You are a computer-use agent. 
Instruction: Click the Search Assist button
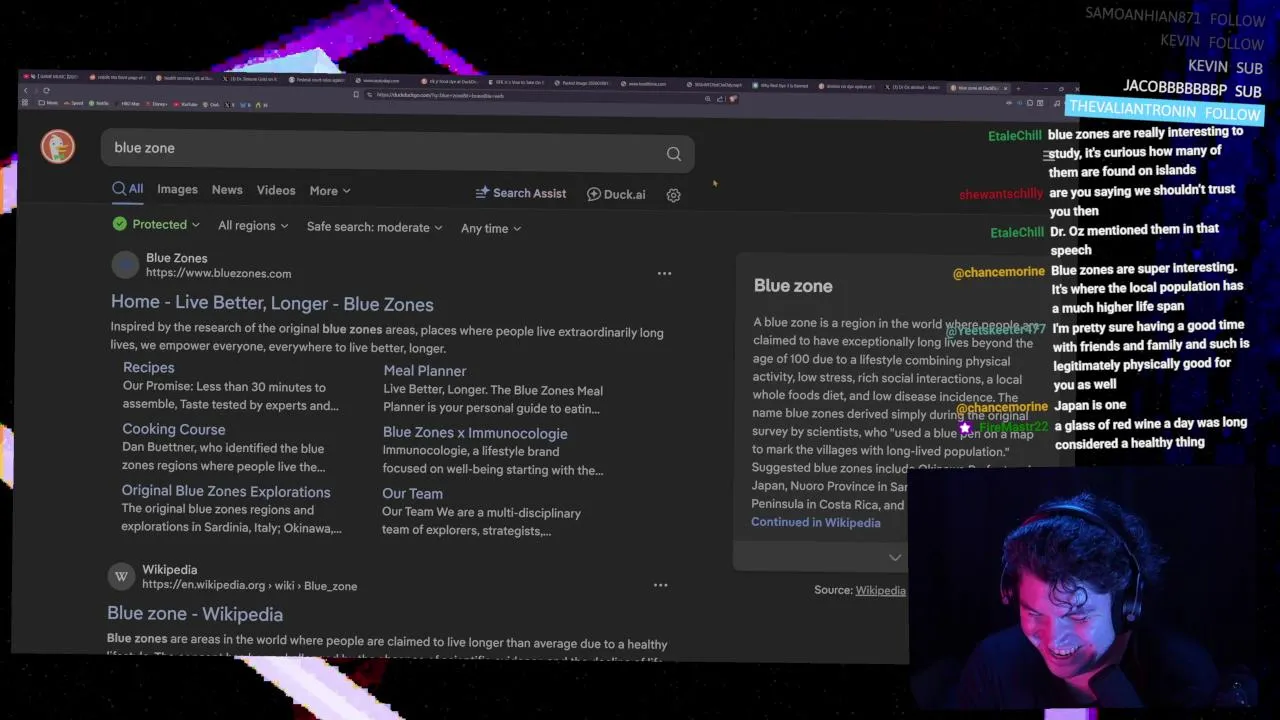pyautogui.click(x=521, y=193)
